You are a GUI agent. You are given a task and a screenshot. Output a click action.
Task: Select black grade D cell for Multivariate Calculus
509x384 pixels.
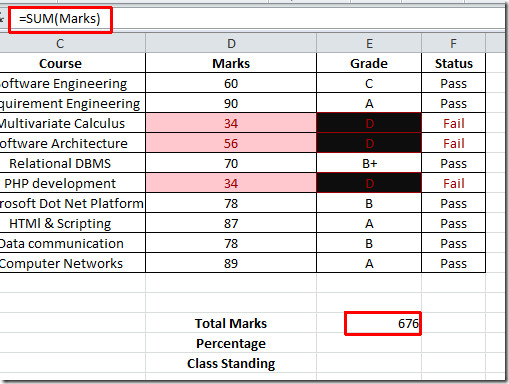click(369, 123)
